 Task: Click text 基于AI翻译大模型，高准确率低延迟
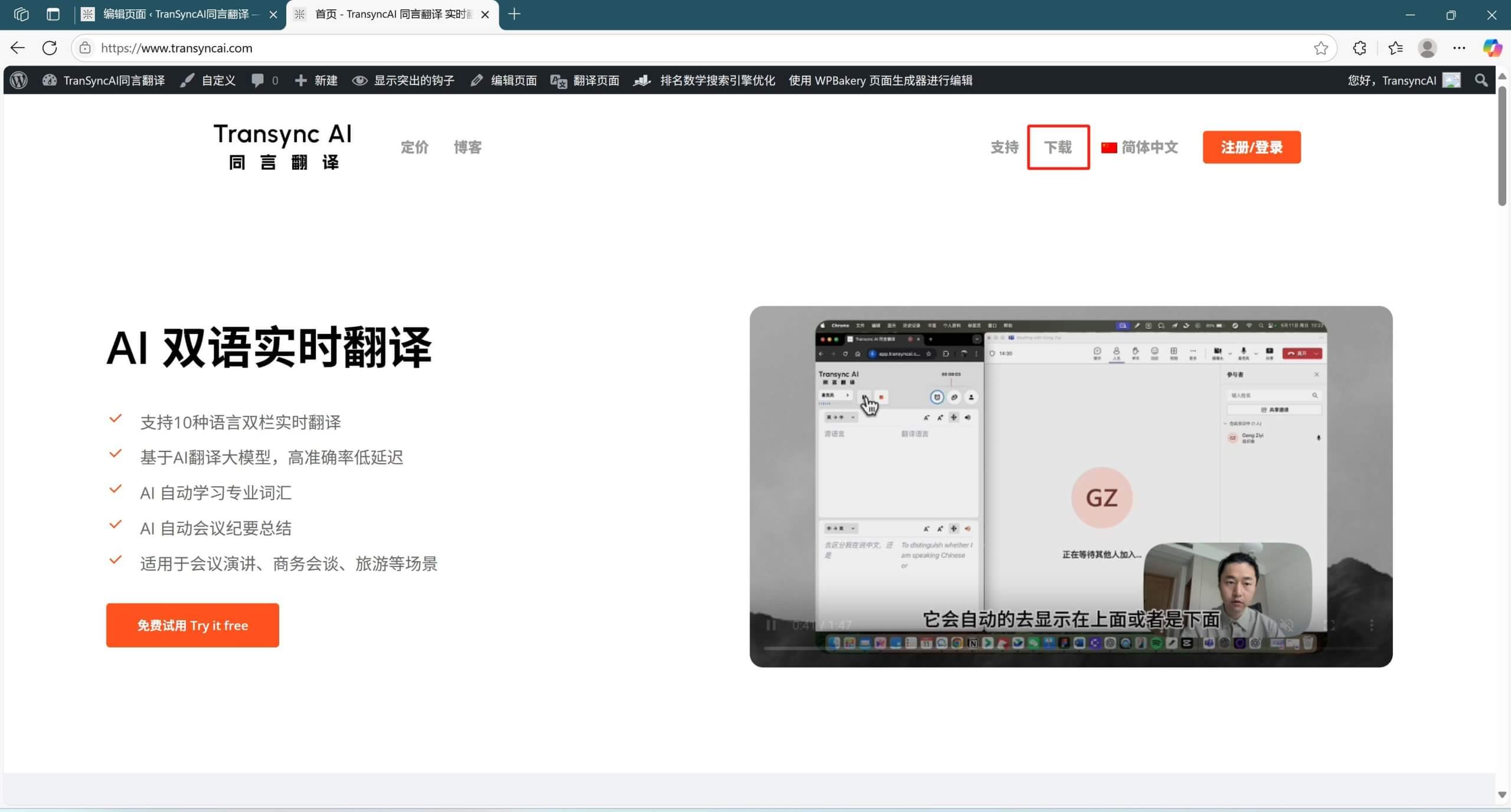(x=272, y=457)
